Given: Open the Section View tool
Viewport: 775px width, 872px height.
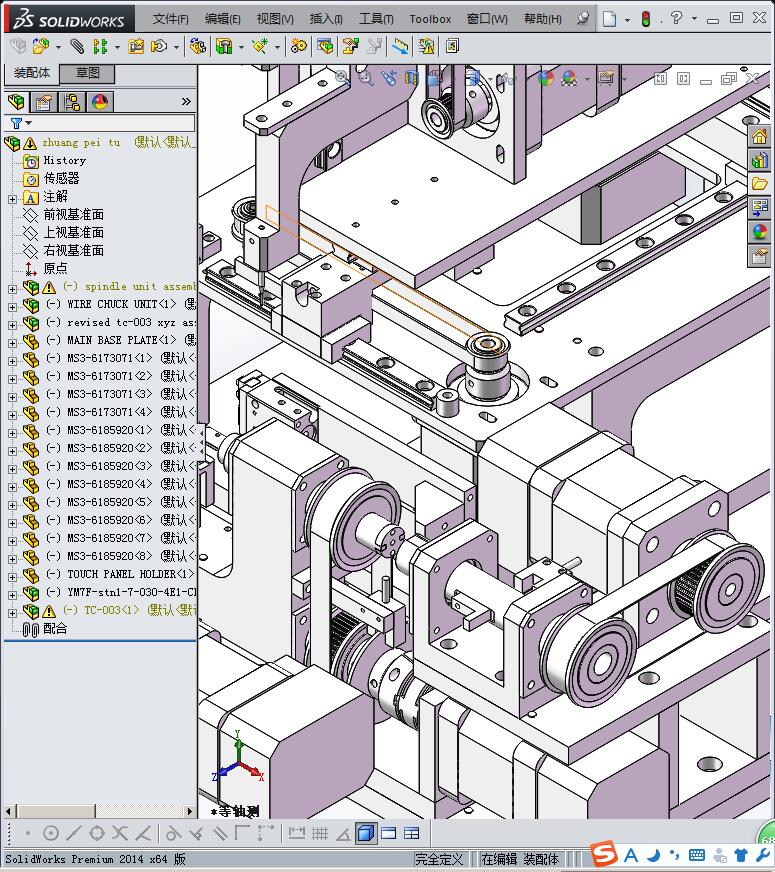Looking at the screenshot, I should (411, 77).
